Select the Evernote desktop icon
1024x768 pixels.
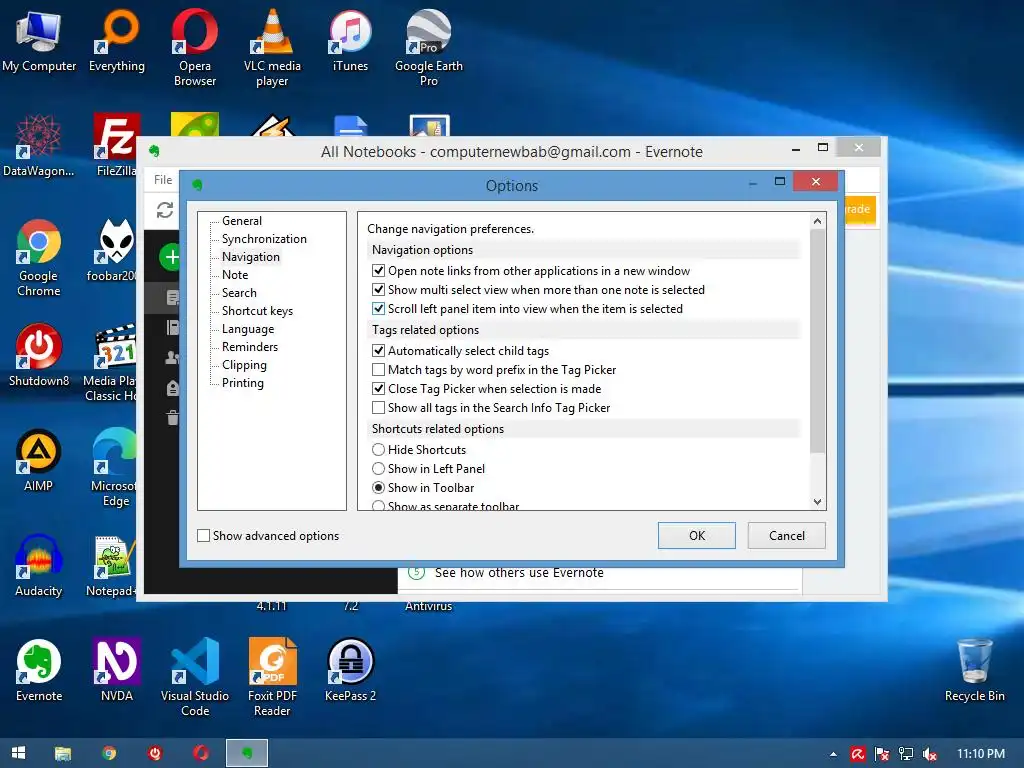(x=39, y=670)
